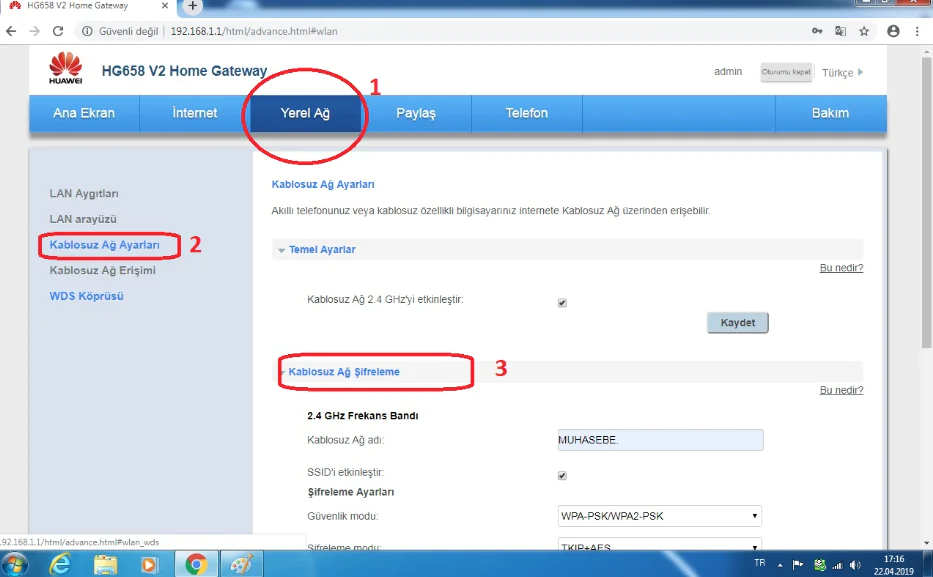
Task: Click the admin username text
Action: point(728,71)
